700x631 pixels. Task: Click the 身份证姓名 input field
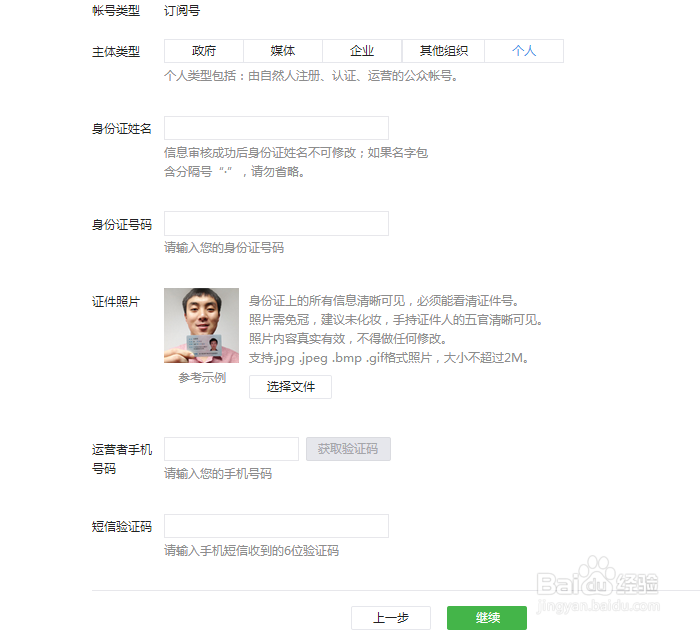coord(276,128)
